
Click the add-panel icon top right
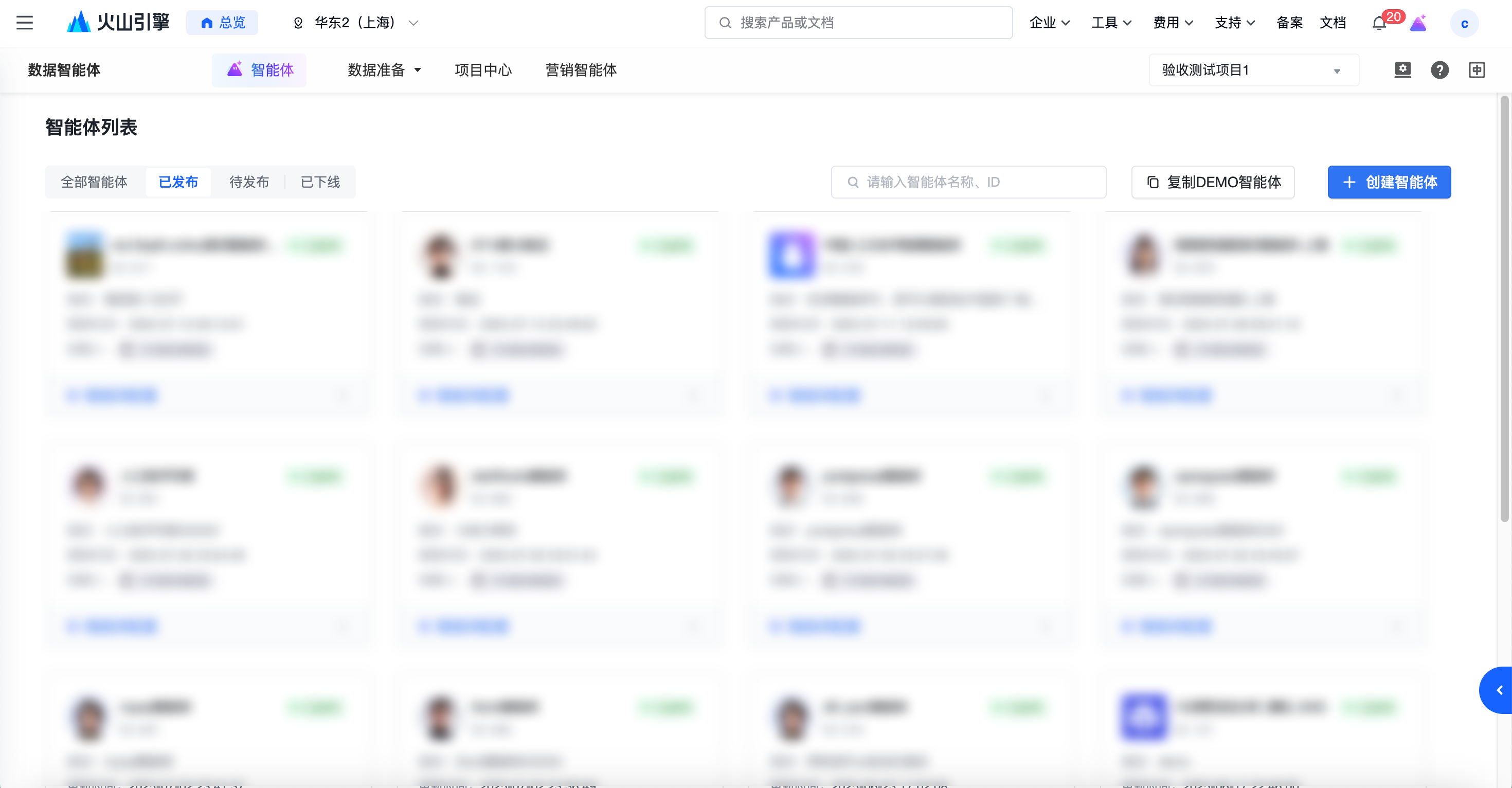pos(1477,70)
